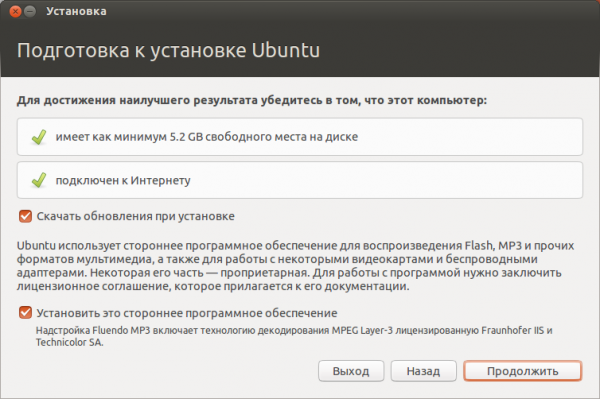Select the 5.2 GB free space requirement text

point(207,137)
